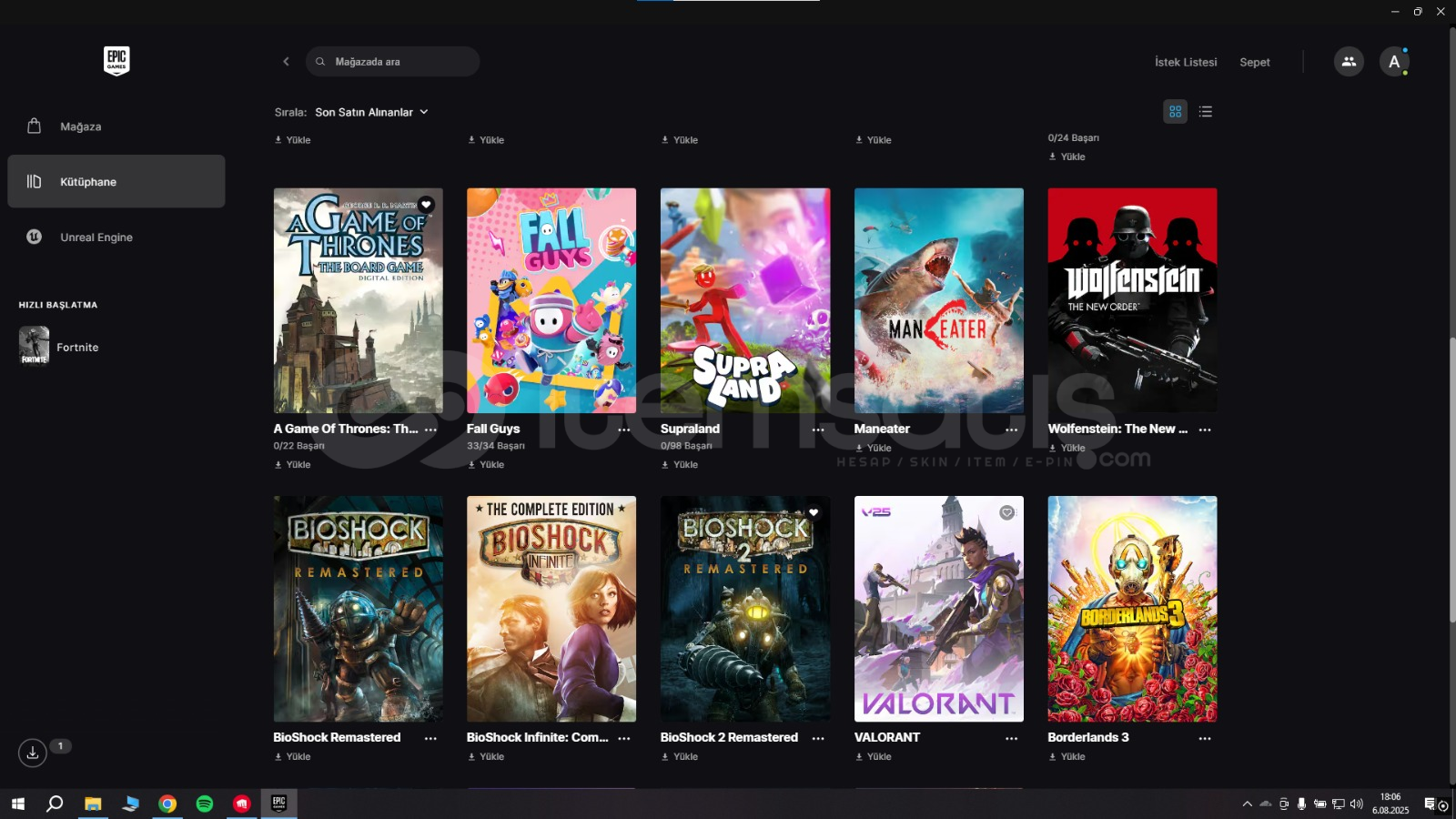Switch to list view layout
Viewport: 1456px width, 819px height.
click(1206, 112)
